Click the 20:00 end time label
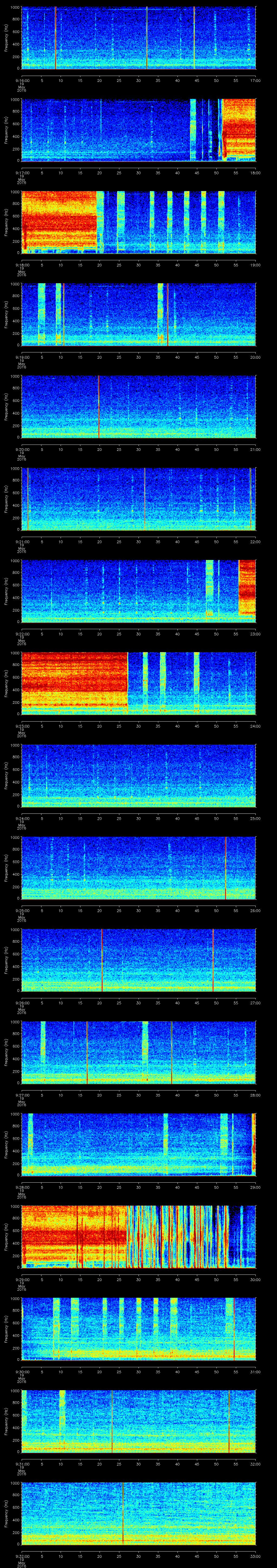 pos(255,357)
